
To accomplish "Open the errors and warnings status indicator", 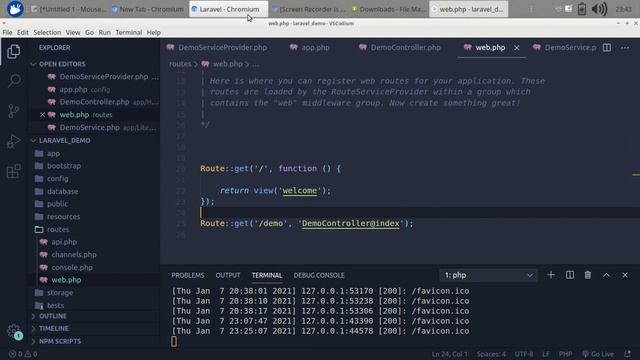I will coord(23,354).
